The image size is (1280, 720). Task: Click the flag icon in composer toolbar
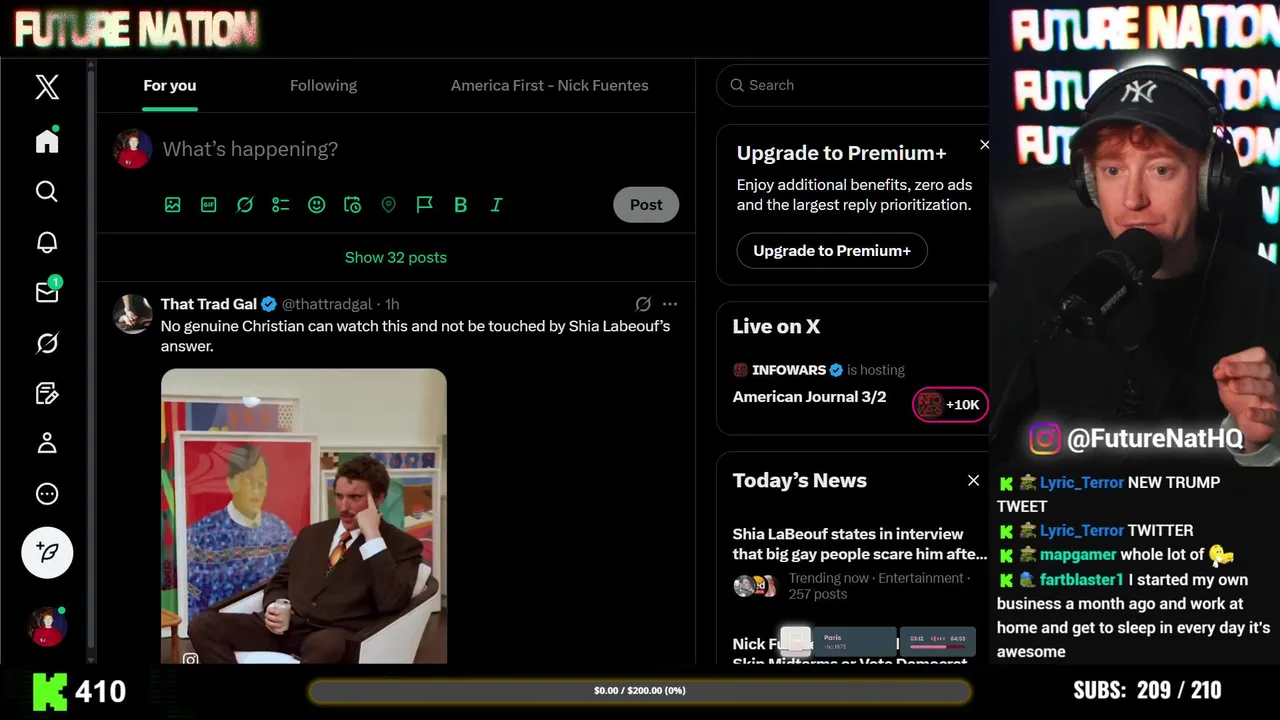click(425, 205)
